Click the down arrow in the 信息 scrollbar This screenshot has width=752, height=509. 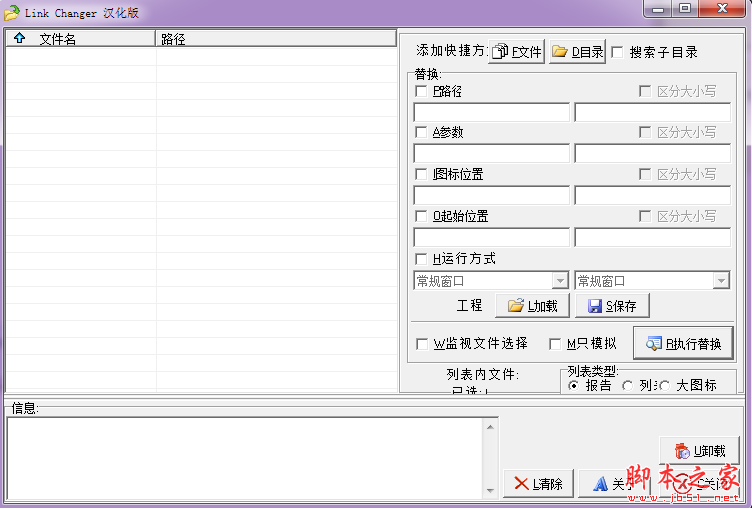[x=490, y=490]
